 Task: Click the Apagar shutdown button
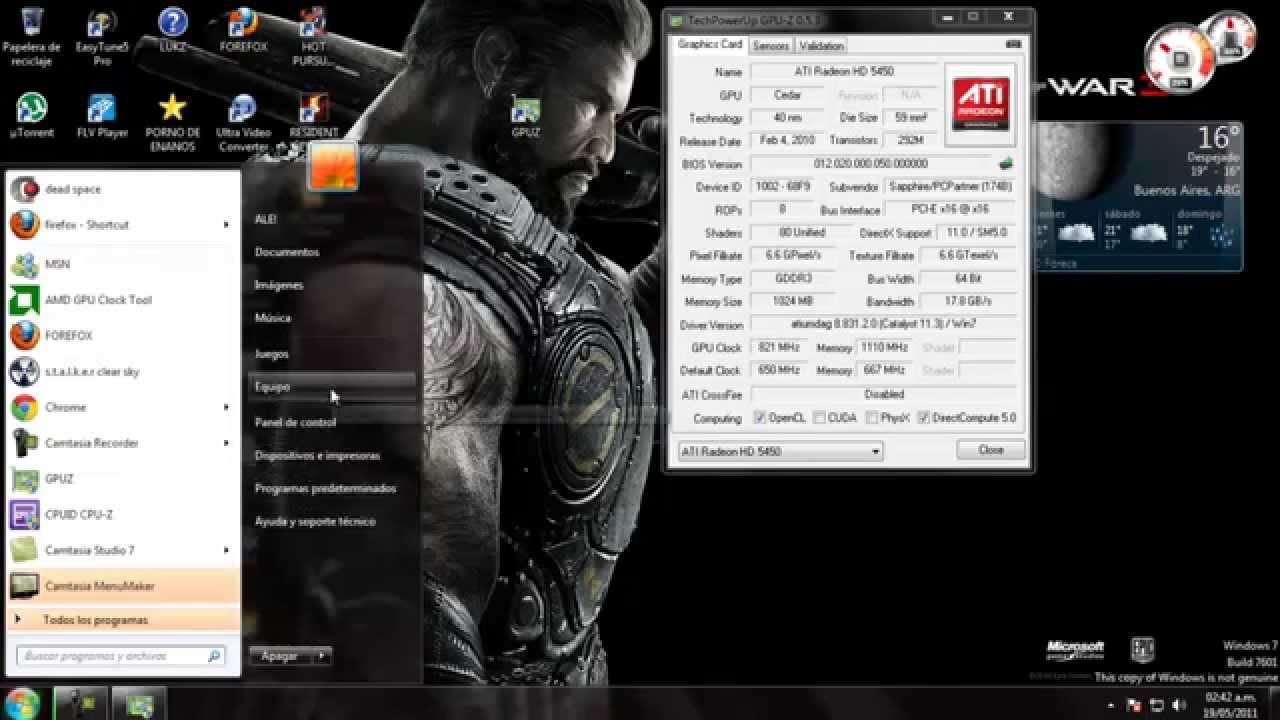pos(280,656)
